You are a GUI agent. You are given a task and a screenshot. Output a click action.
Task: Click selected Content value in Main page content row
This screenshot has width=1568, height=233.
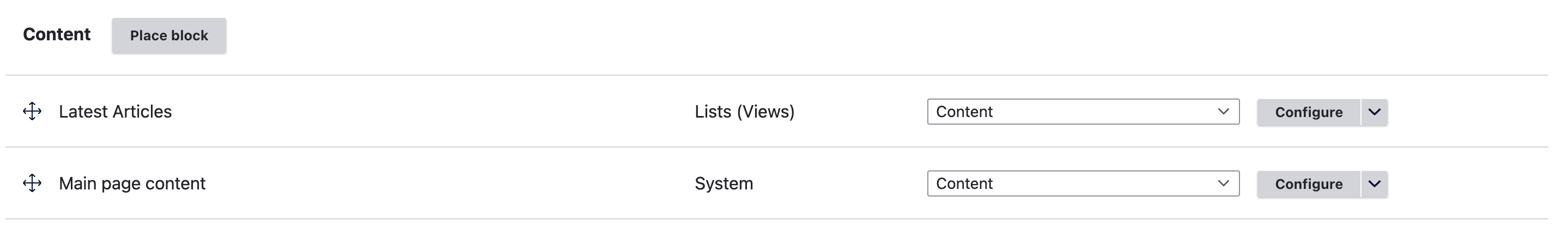tap(964, 183)
